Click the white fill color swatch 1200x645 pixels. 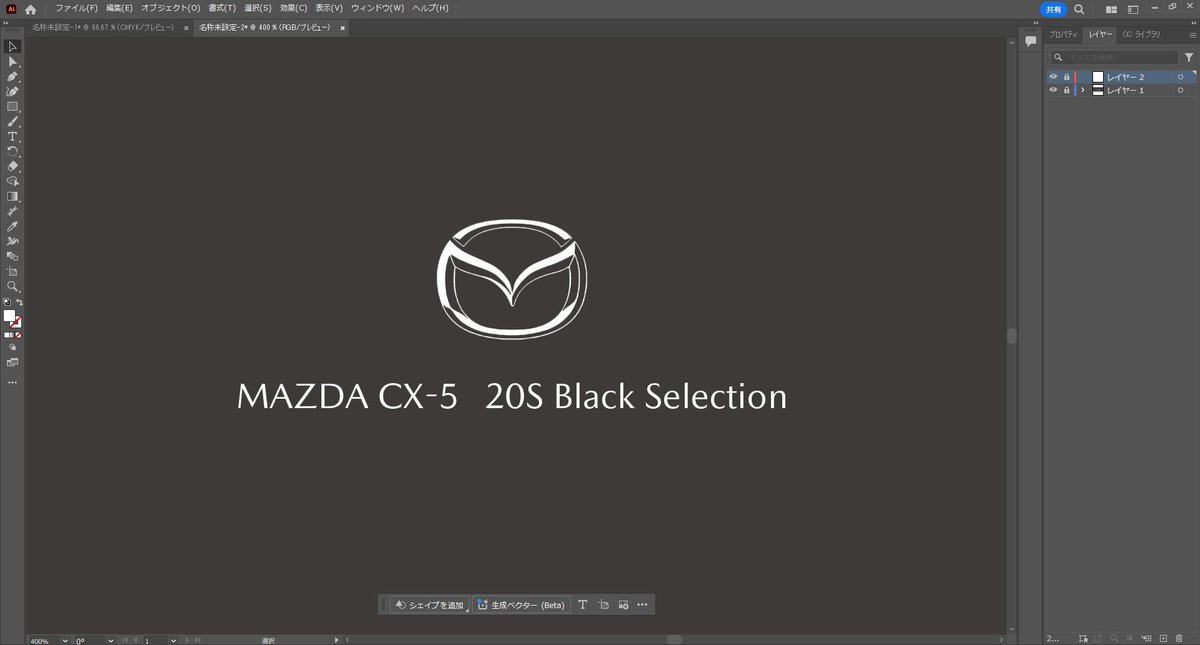coord(10,316)
